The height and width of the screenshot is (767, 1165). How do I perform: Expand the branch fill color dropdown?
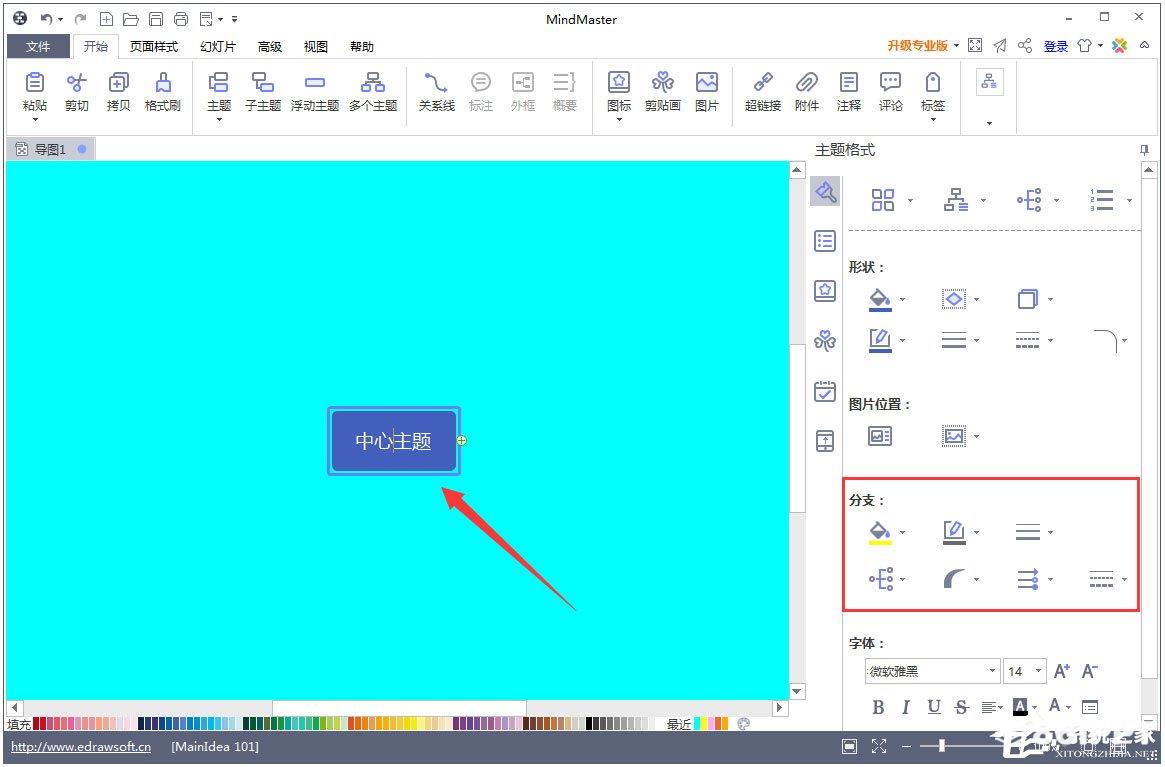click(903, 532)
